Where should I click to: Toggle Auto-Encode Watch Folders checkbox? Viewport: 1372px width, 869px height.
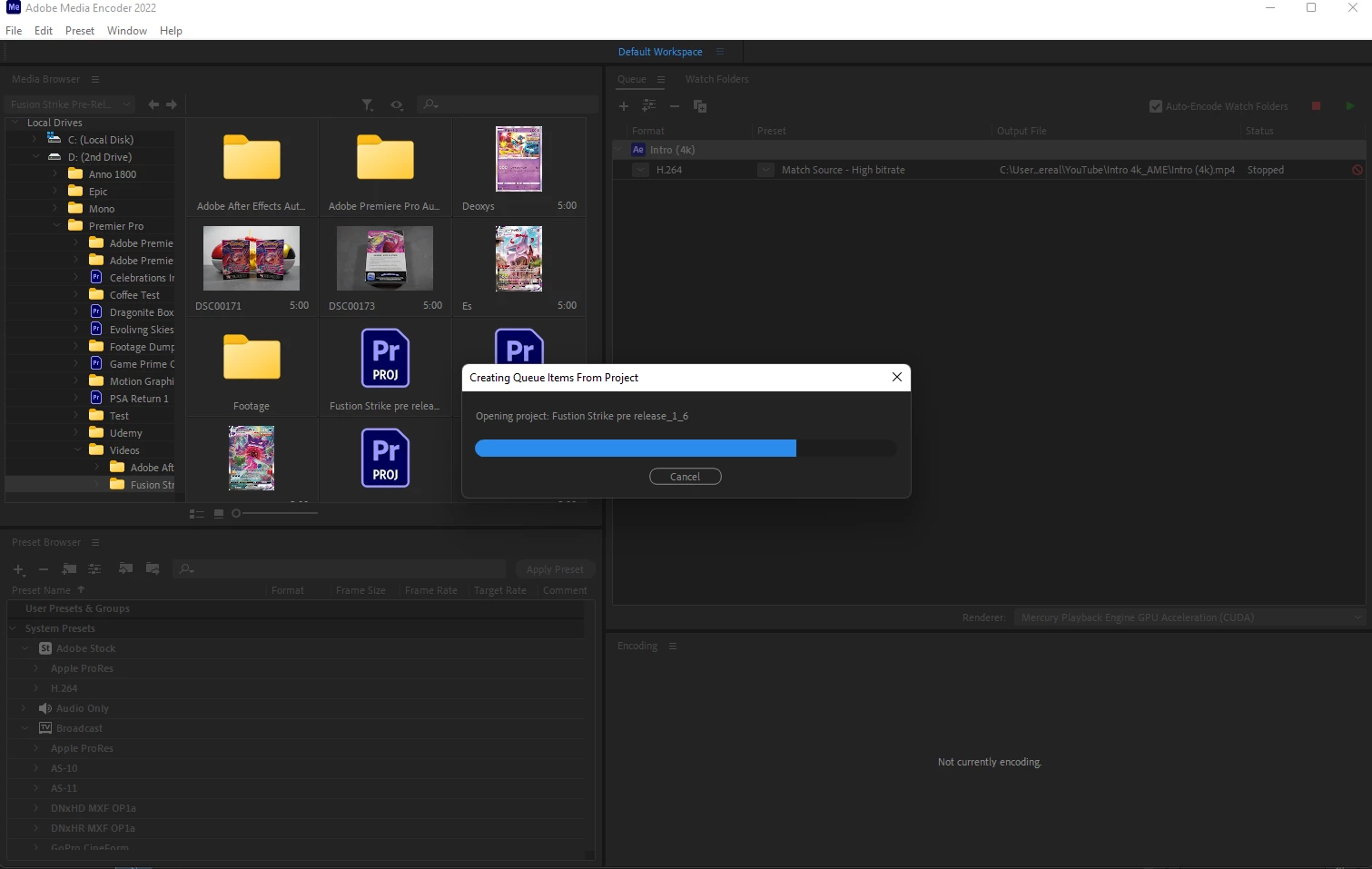click(x=1156, y=106)
